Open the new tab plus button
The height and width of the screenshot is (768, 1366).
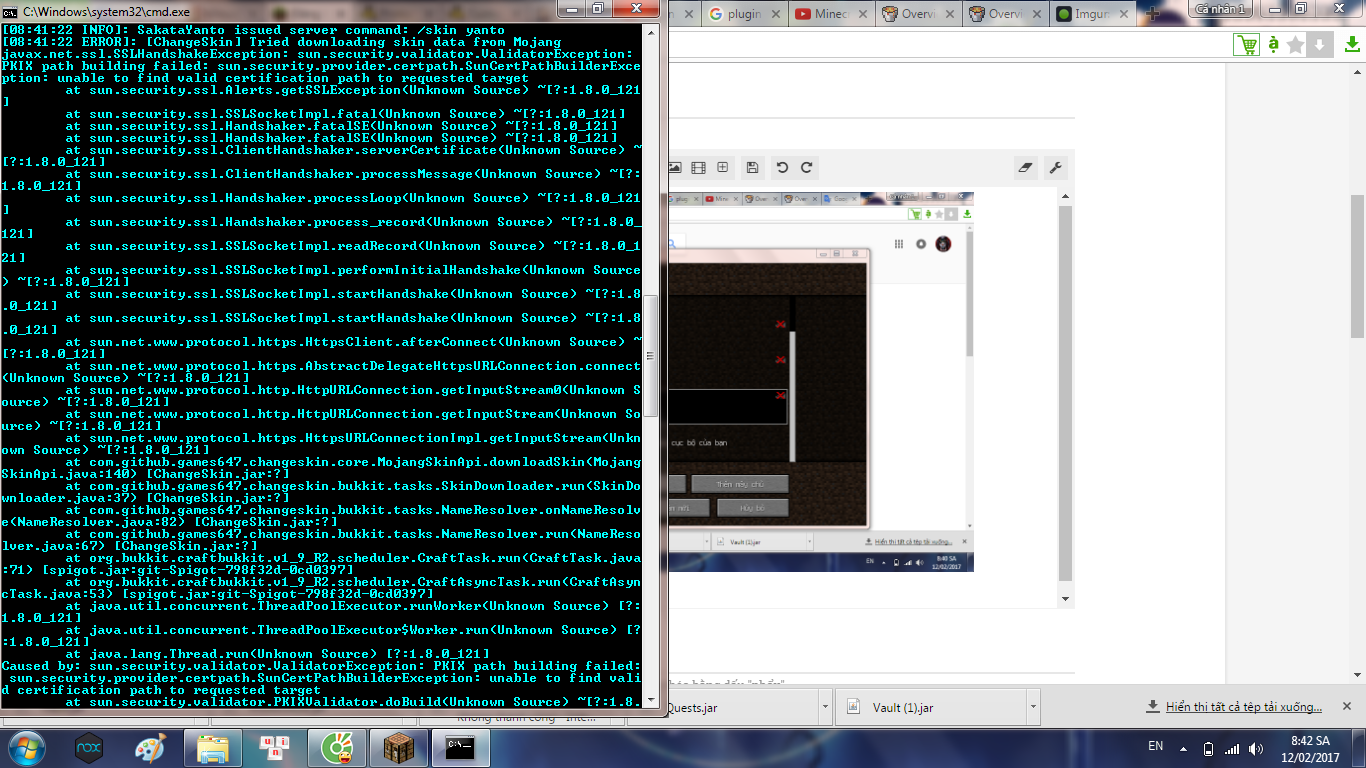coord(1153,14)
